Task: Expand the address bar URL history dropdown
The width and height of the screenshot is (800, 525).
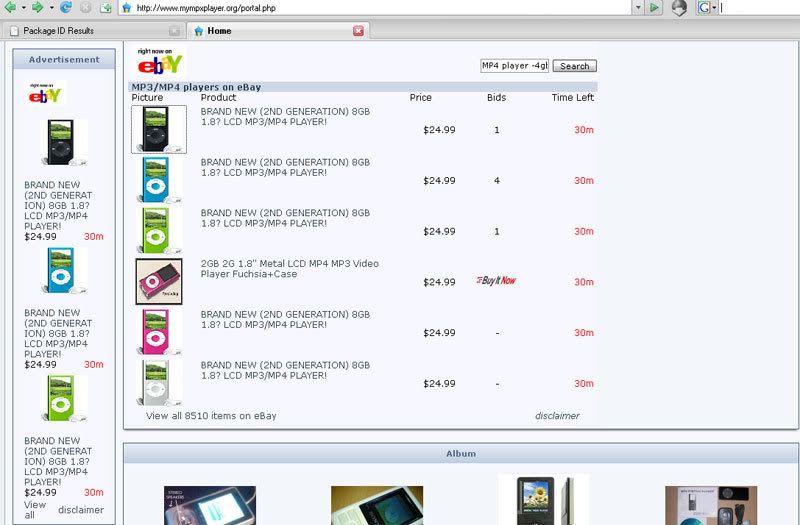Action: (x=638, y=8)
